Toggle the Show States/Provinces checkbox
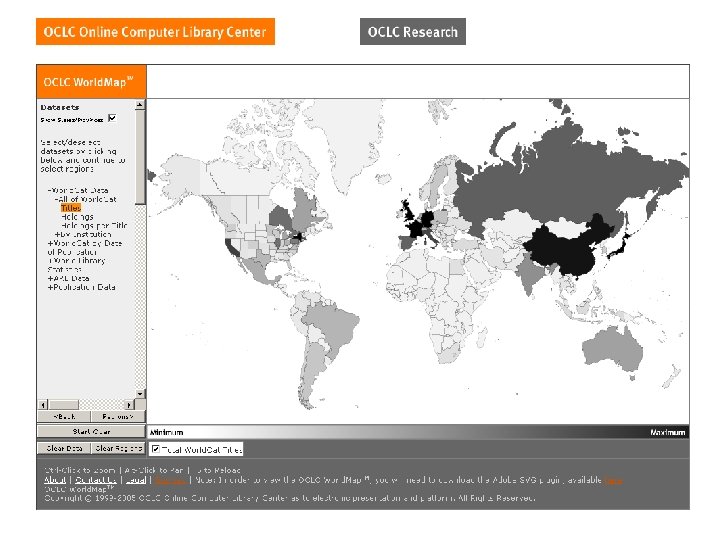The width and height of the screenshot is (720, 540). [x=112, y=118]
